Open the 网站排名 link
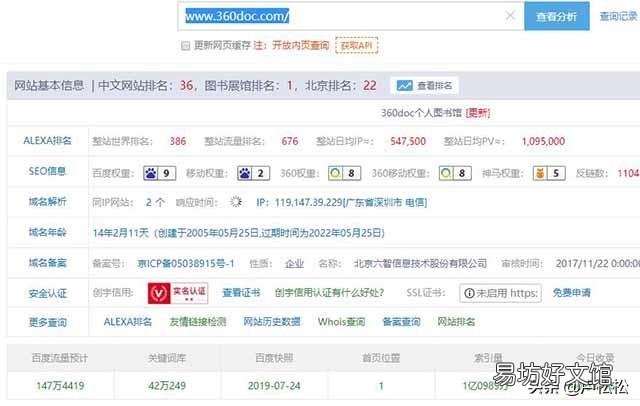The height and width of the screenshot is (406, 640). [x=456, y=322]
